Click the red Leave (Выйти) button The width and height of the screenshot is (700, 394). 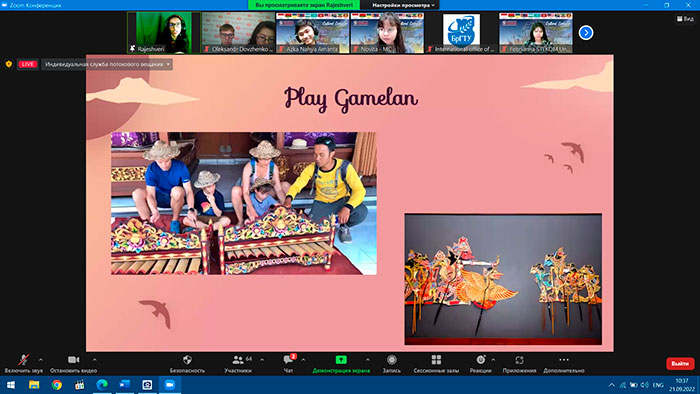(x=680, y=363)
